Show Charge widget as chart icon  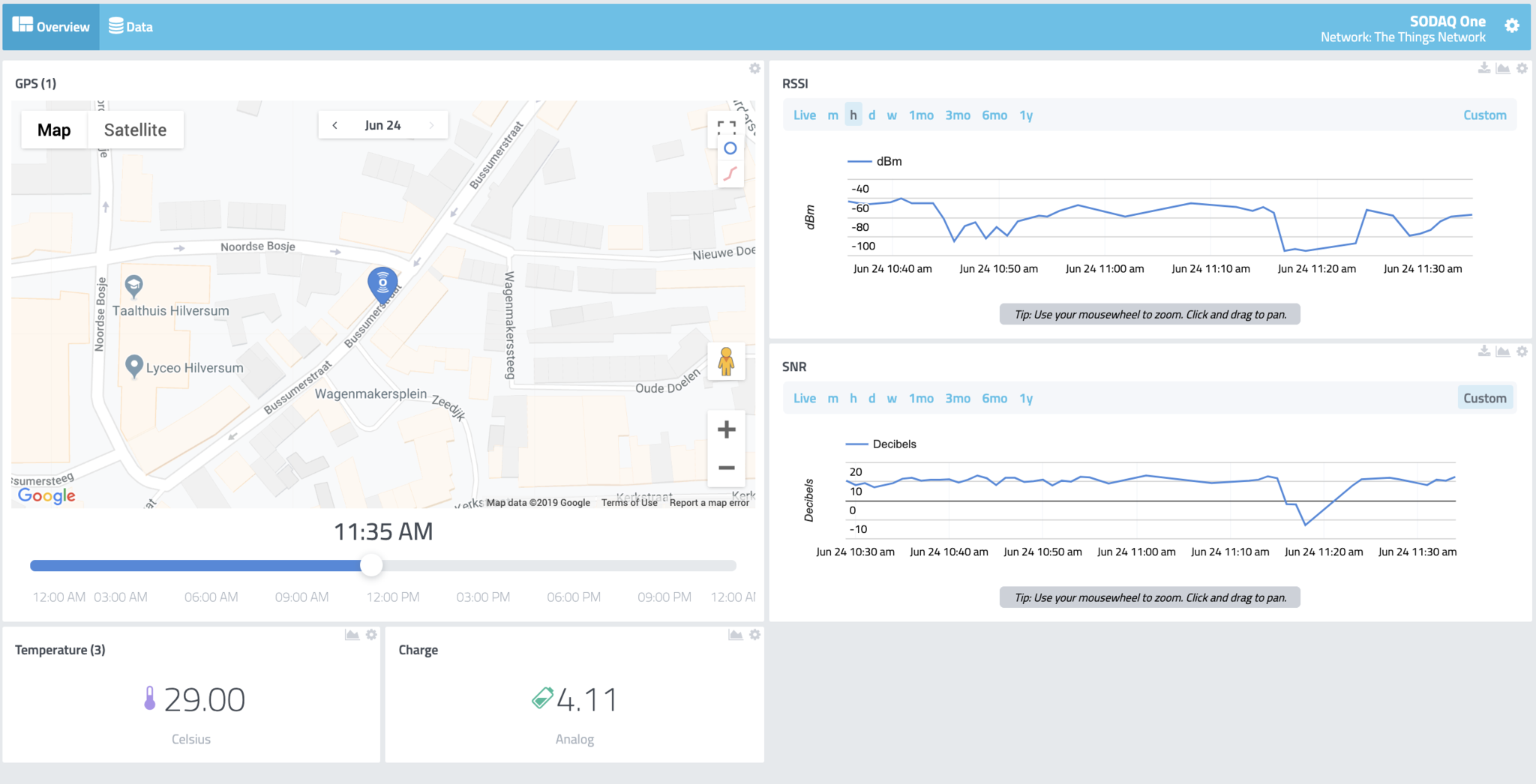click(736, 635)
